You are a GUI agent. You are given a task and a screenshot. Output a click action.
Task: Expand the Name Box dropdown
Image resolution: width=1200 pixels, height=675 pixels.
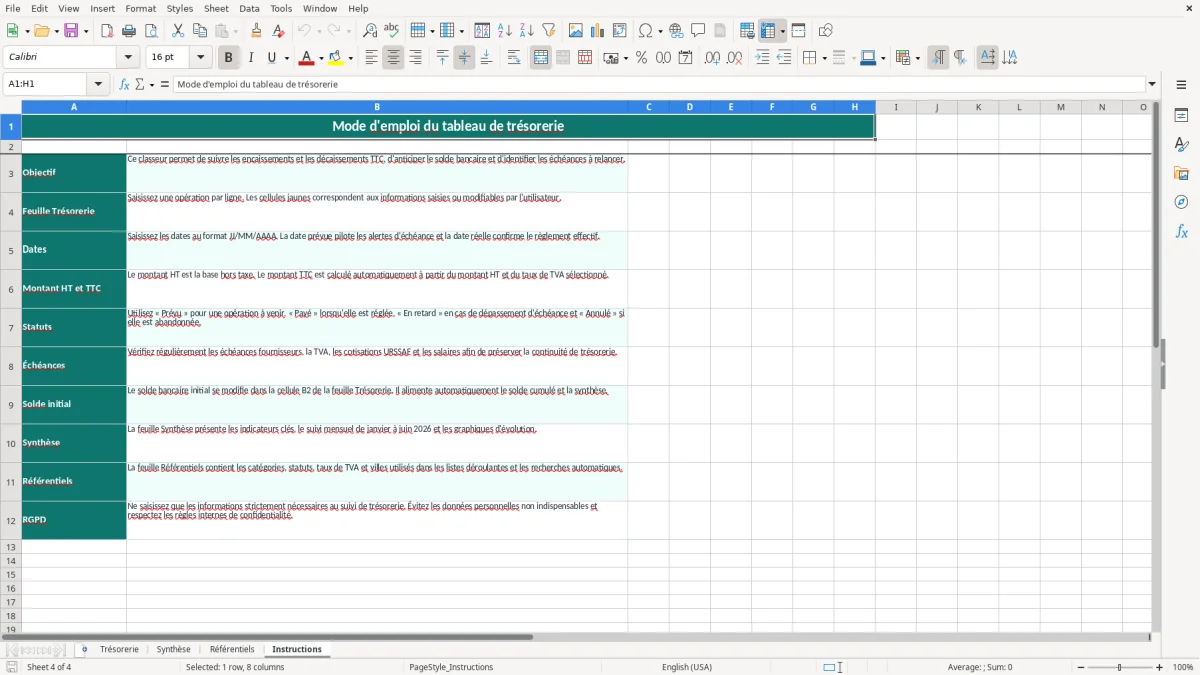98,85
